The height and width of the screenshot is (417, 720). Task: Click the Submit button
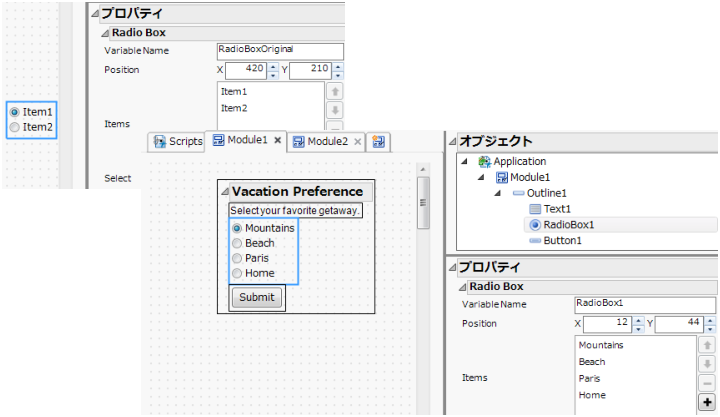tap(256, 297)
